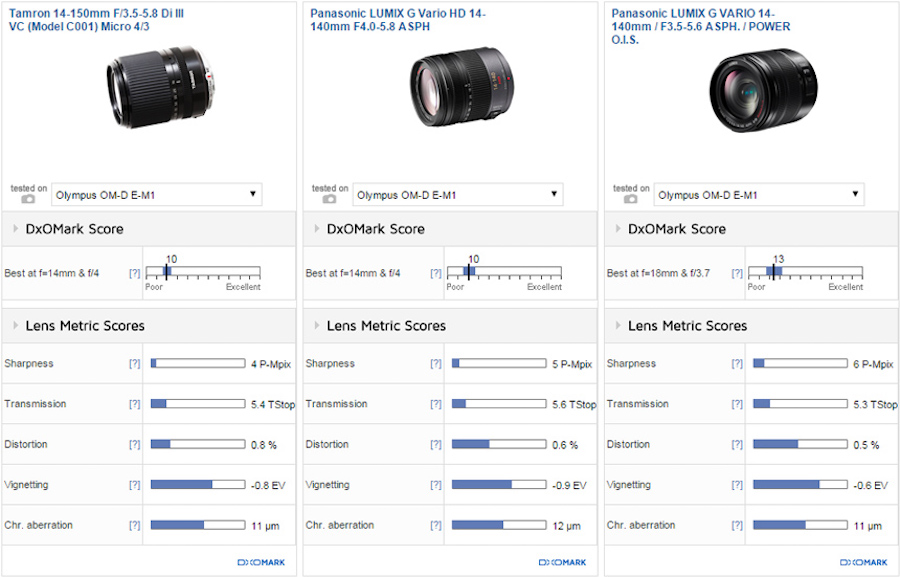Collapse the middle Lens Metric Scores section
The width and height of the screenshot is (900, 577).
click(385, 326)
